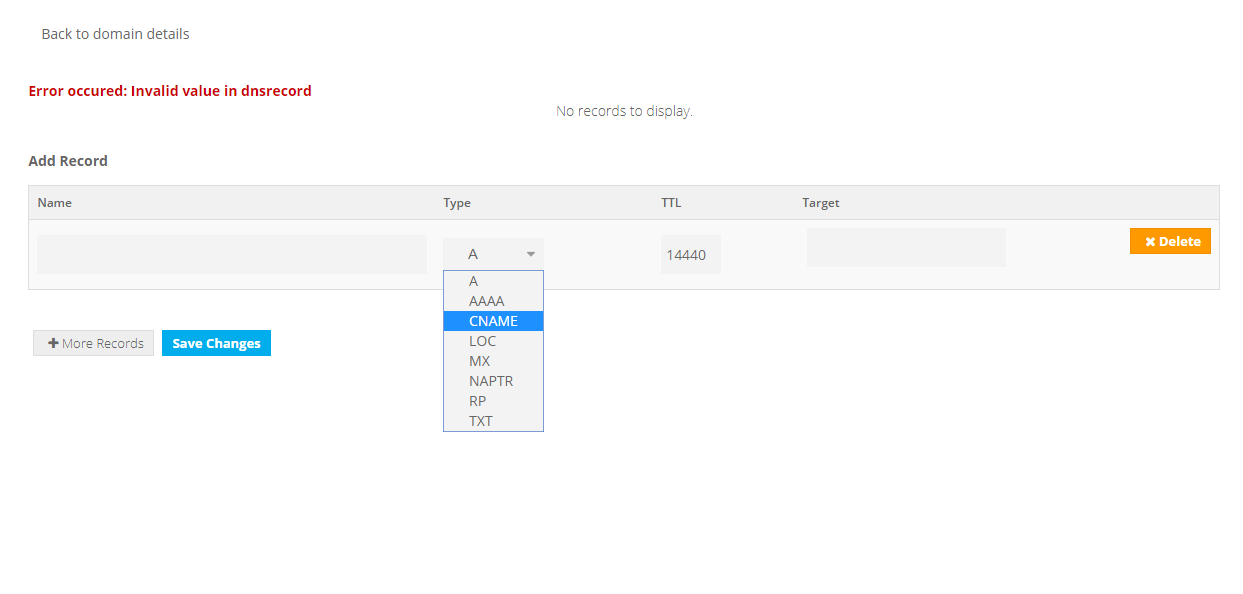This screenshot has height=594, width=1243.
Task: Click the Delete record button
Action: pos(1170,241)
